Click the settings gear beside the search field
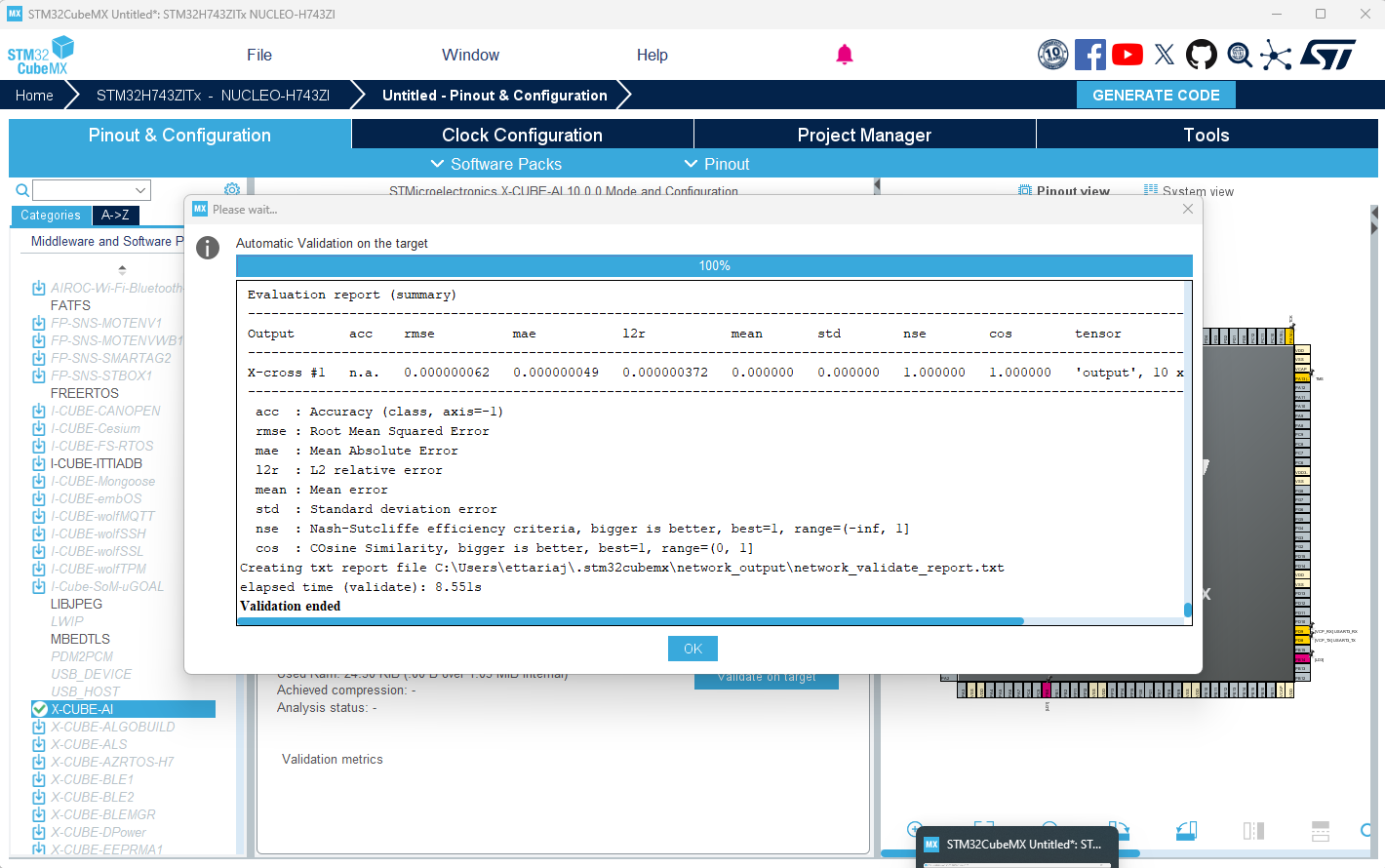Viewport: 1385px width, 868px height. (232, 189)
